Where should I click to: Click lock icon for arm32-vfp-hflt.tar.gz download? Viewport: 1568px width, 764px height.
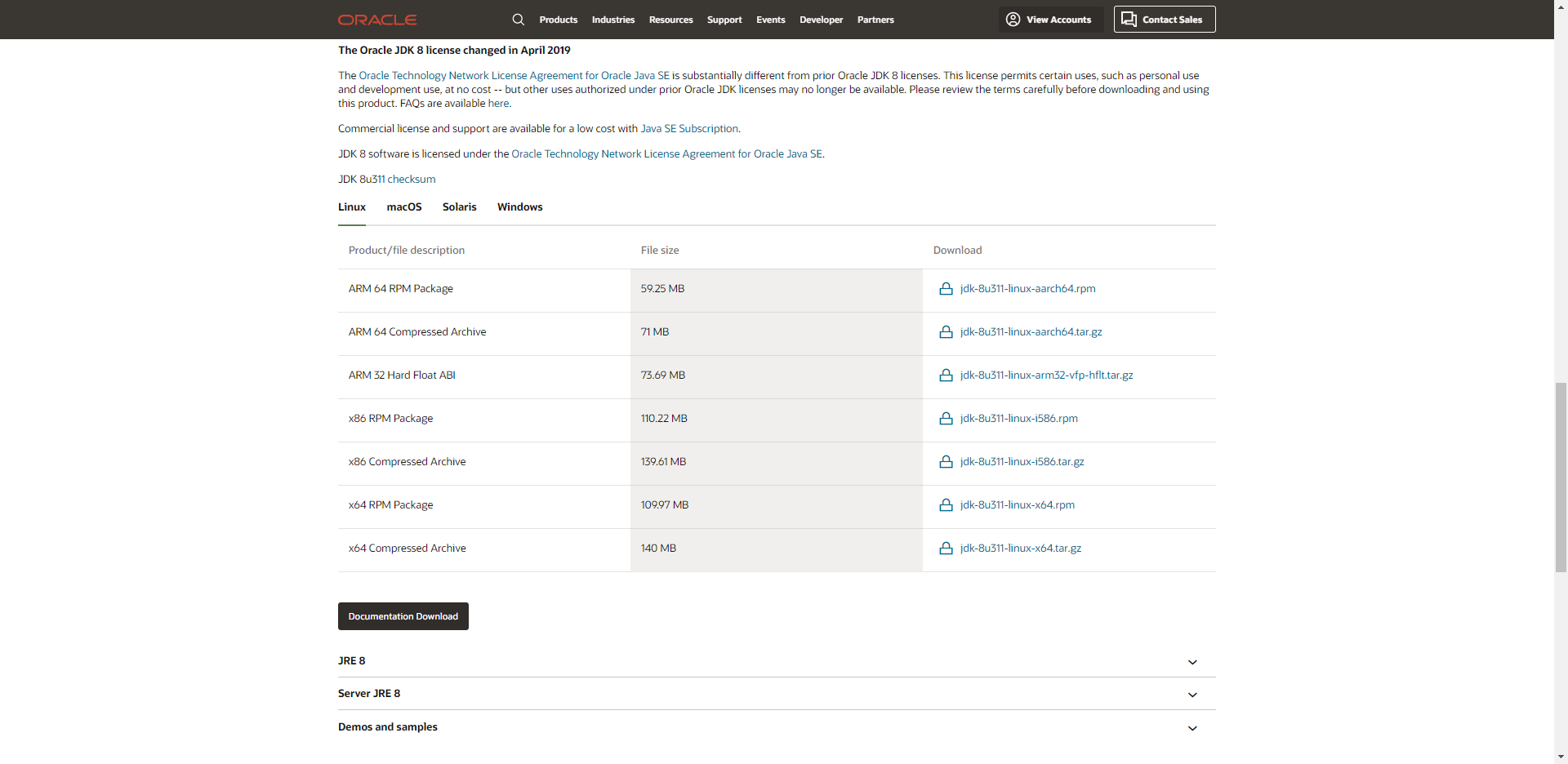tap(946, 375)
